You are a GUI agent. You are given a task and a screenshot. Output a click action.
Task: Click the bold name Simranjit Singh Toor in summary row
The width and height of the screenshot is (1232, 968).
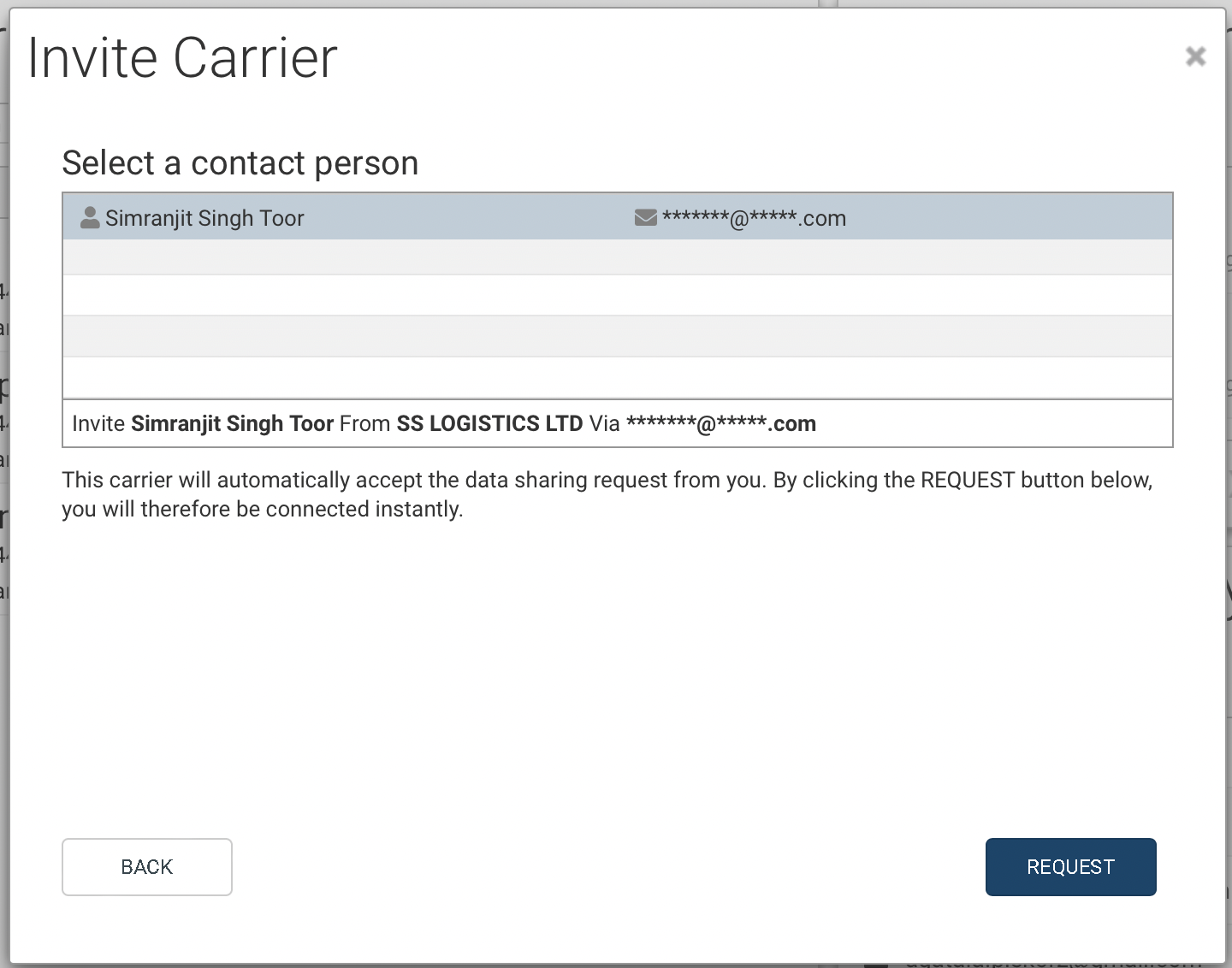[233, 423]
